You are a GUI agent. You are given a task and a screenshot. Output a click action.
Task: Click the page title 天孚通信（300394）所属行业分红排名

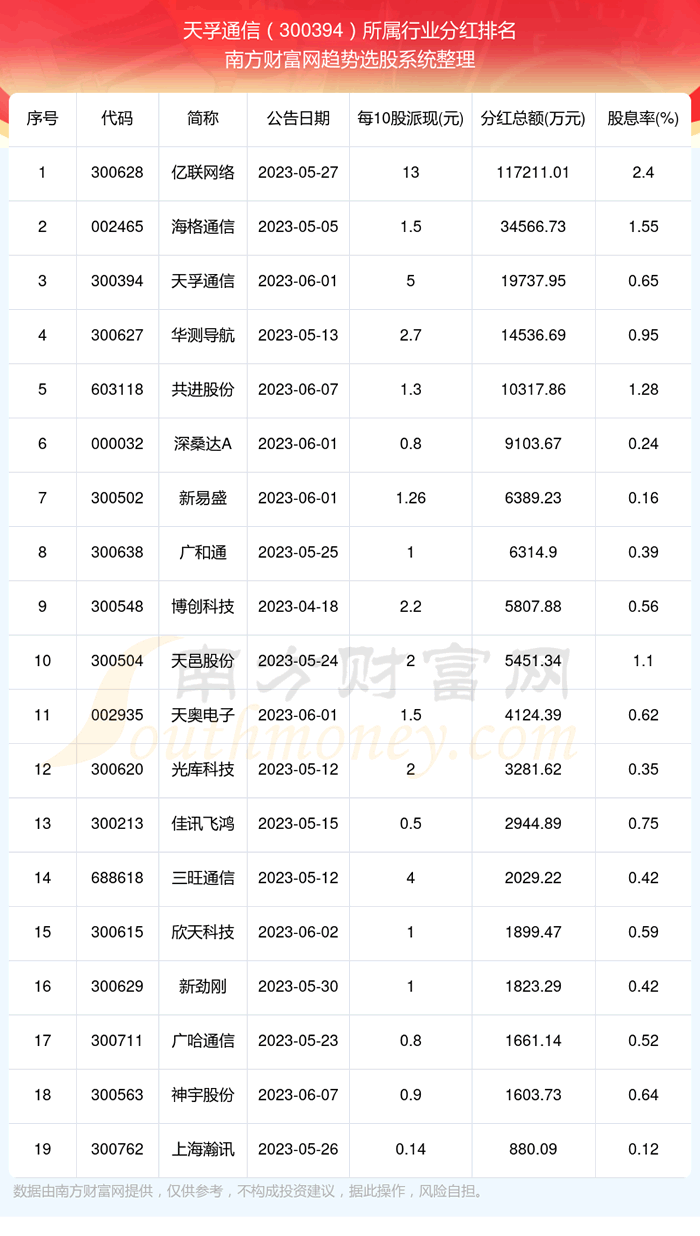coord(350,31)
